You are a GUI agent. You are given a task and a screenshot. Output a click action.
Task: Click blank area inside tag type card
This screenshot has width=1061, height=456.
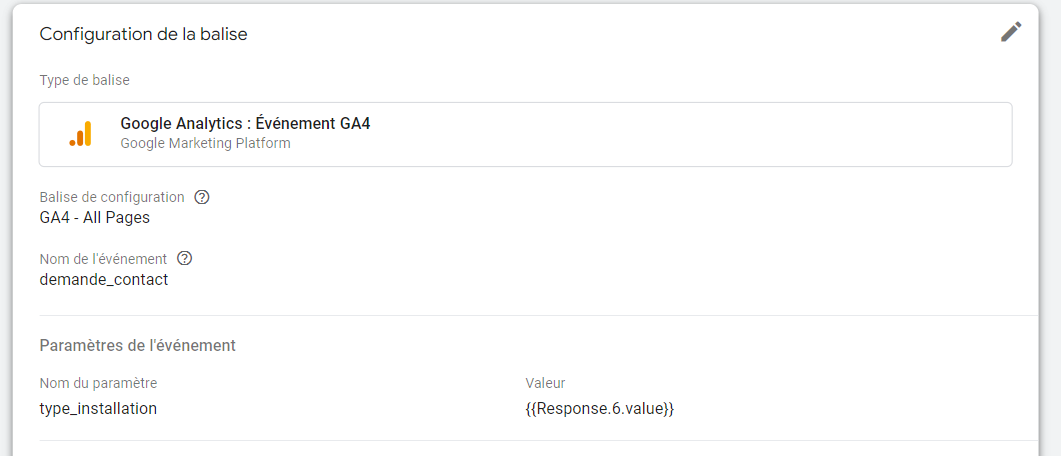pyautogui.click(x=700, y=134)
